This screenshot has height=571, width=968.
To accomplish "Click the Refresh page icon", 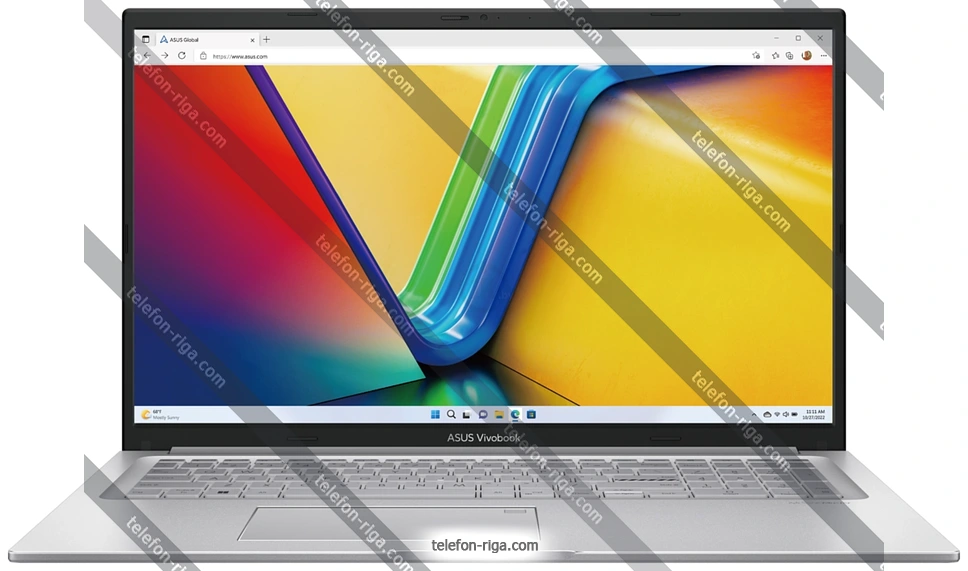I will [181, 56].
